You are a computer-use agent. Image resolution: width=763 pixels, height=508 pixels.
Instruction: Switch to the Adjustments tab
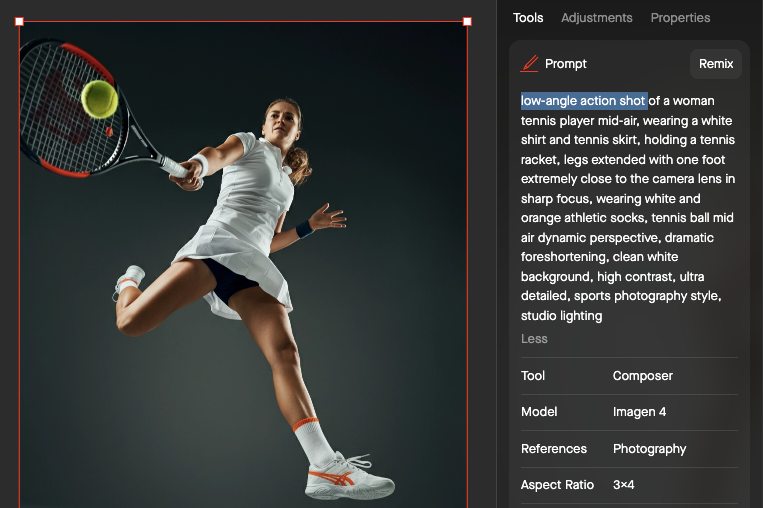point(596,18)
